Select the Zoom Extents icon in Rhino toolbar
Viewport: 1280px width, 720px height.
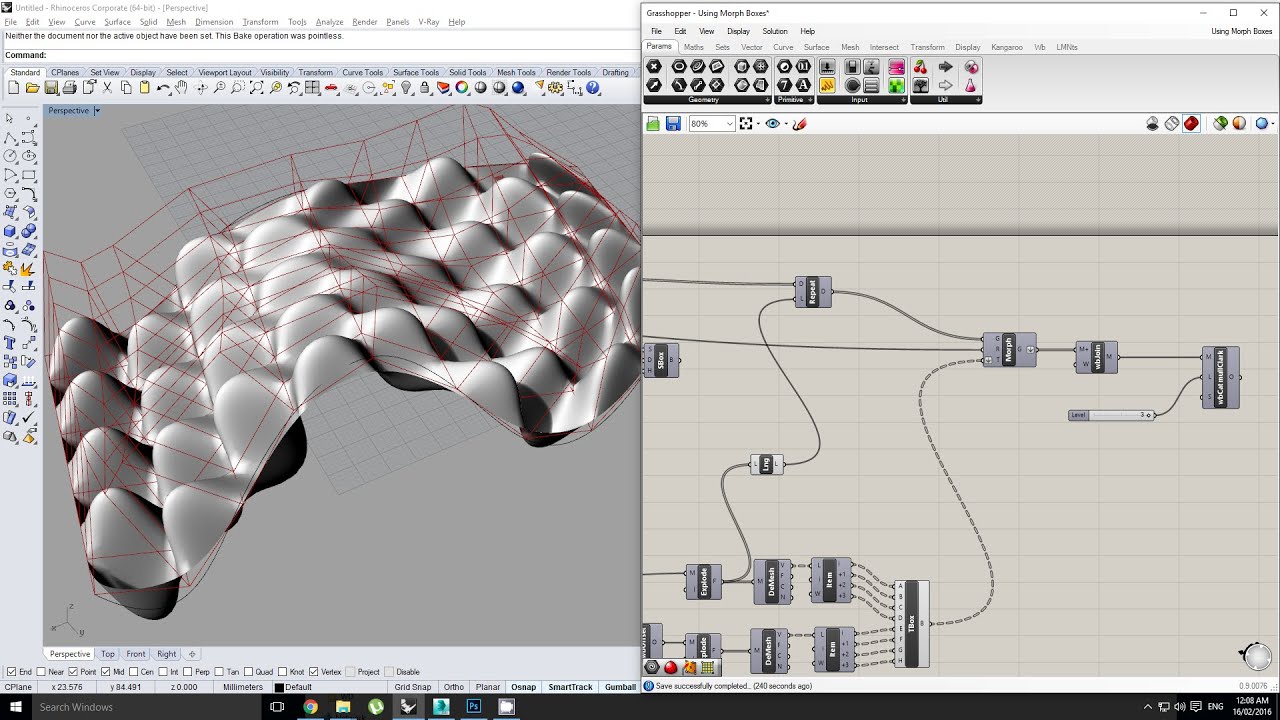click(257, 88)
